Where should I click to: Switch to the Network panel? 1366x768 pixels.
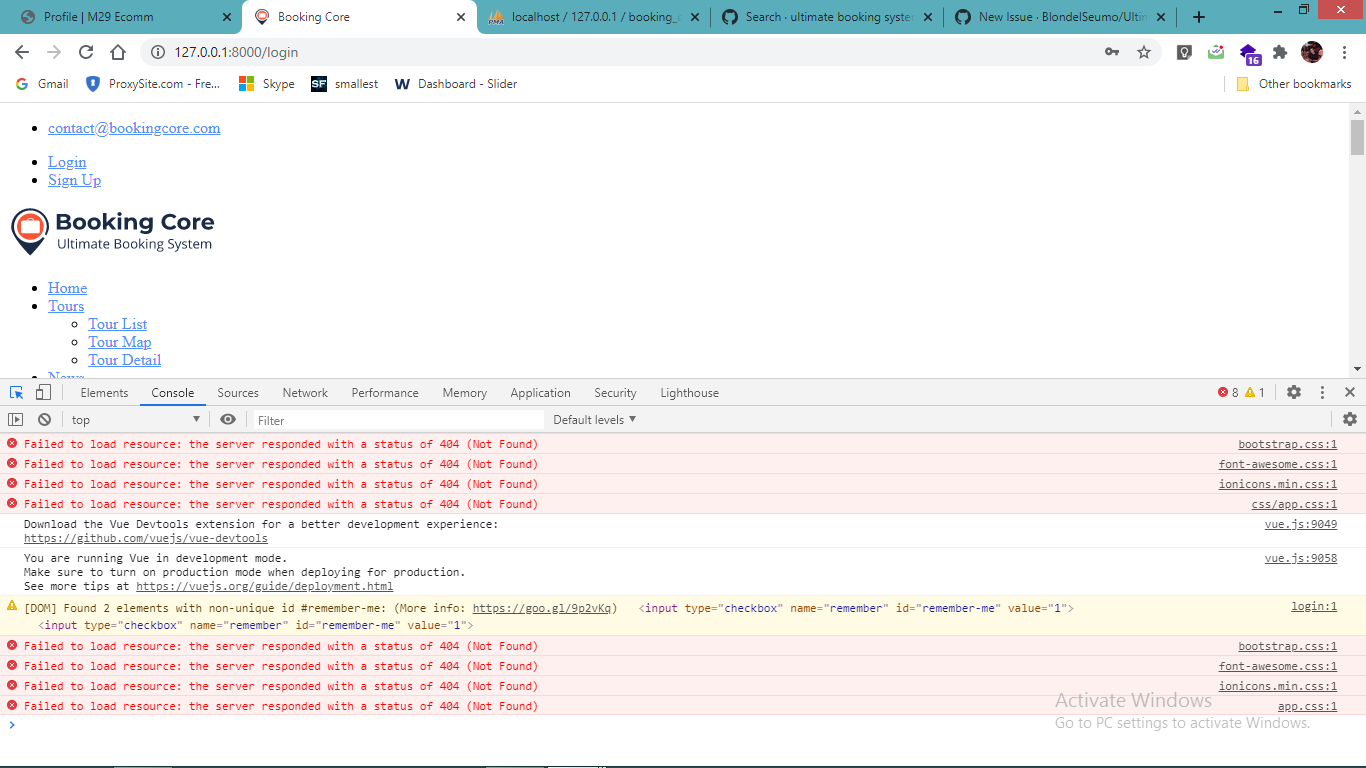[x=305, y=393]
